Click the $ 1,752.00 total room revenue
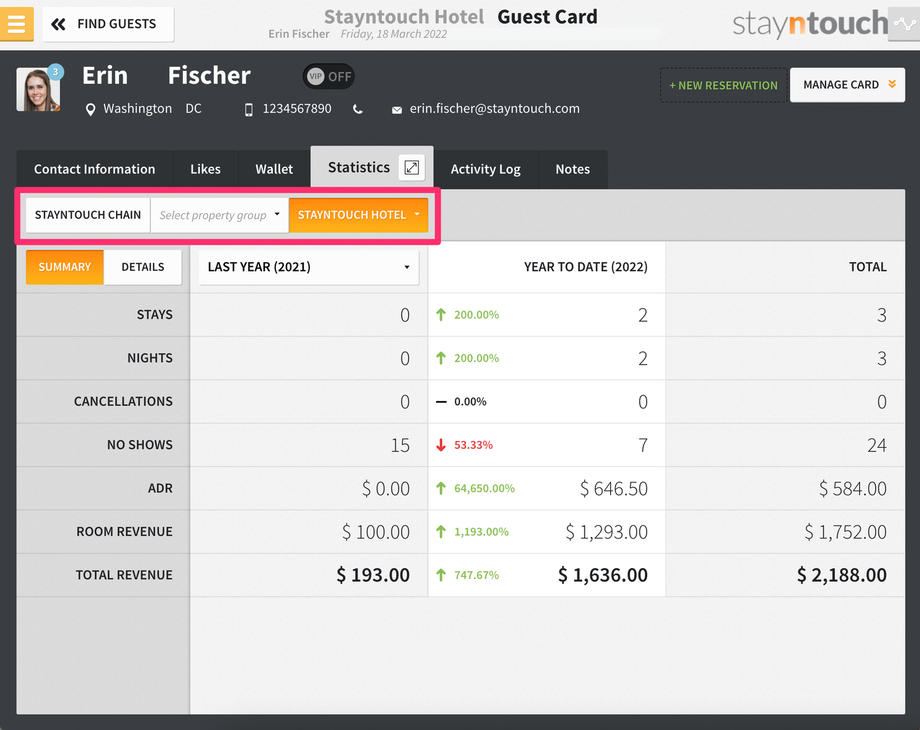Image resolution: width=920 pixels, height=730 pixels. pyautogui.click(x=845, y=532)
